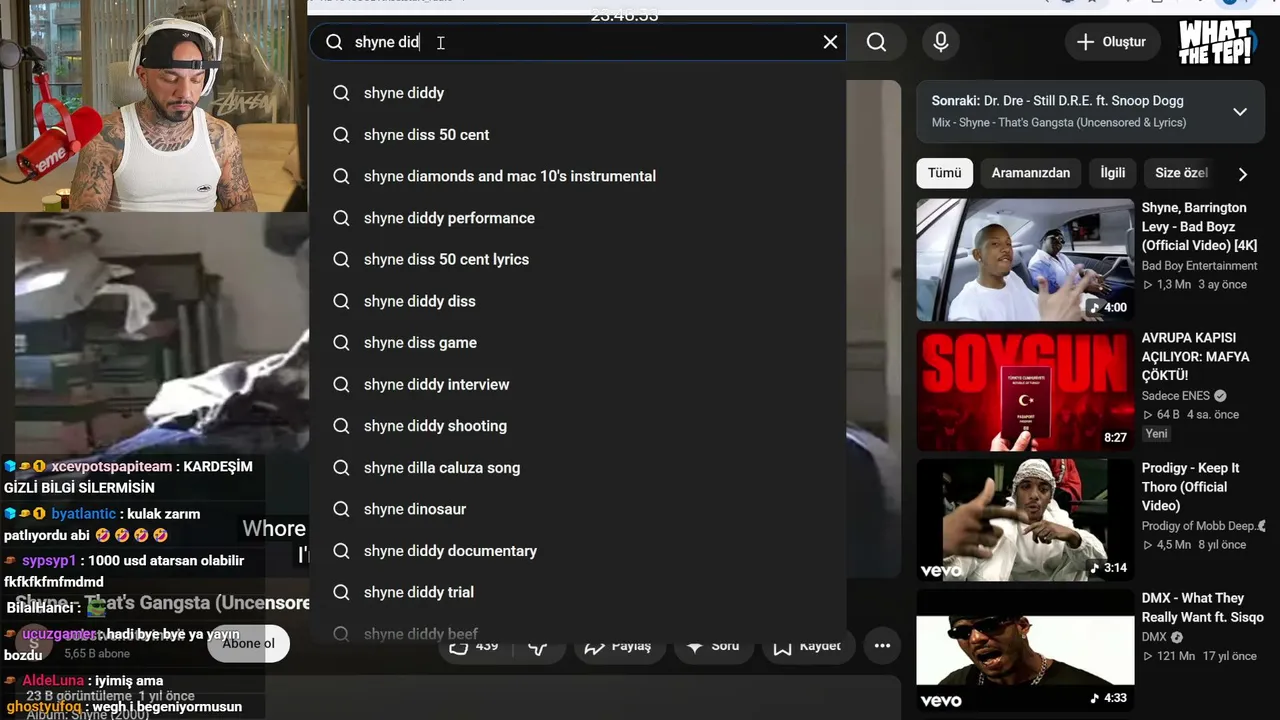
Task: Open title 'AVRUPA KAPISI AÇILIYOR: MAFYA ÇÖKTÜ!'
Action: [x=1195, y=356]
